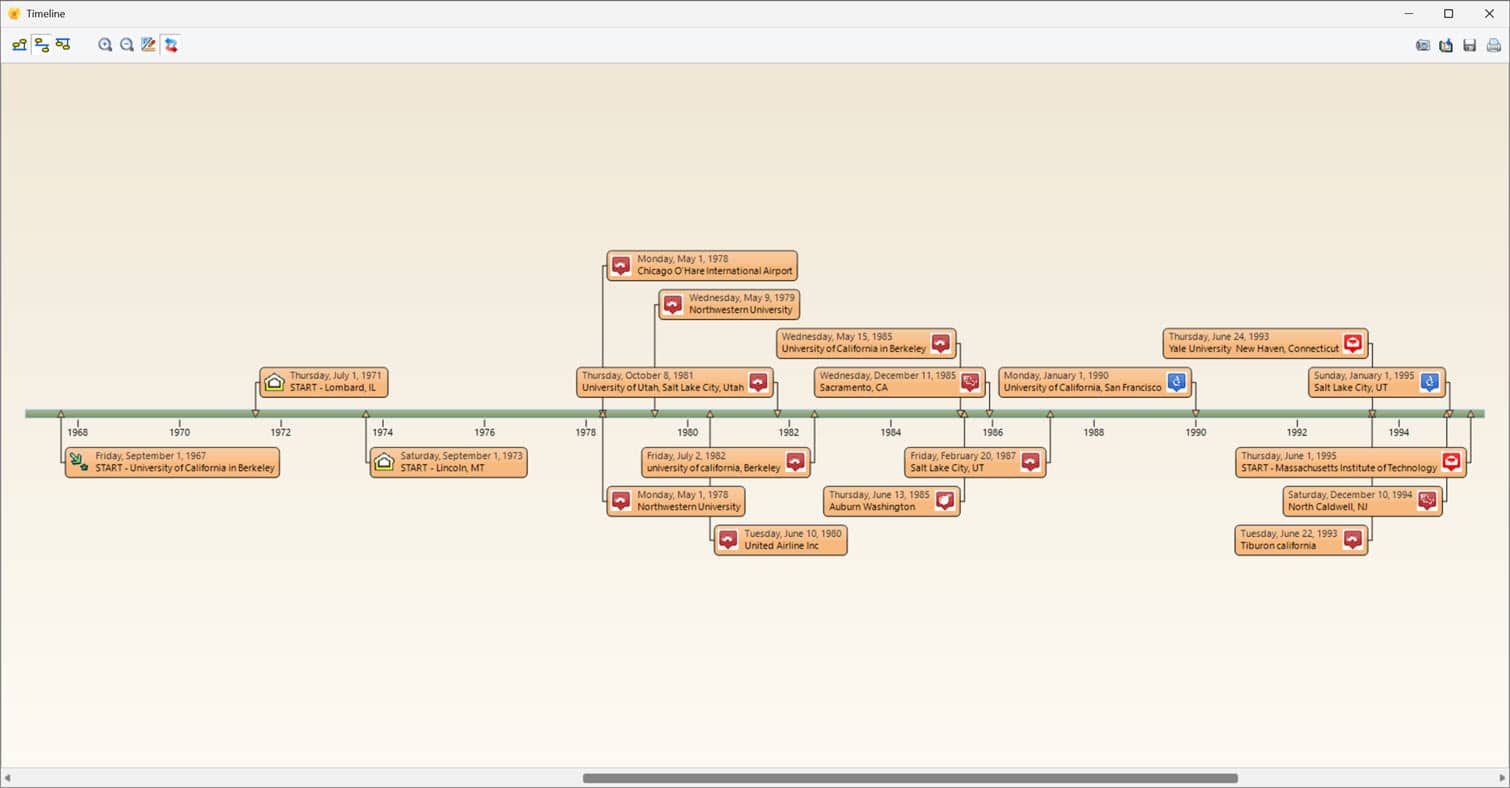Screen dimensions: 1510x788
Task: Click the date text Tuesday, June 10, 1980
Action: tap(793, 534)
